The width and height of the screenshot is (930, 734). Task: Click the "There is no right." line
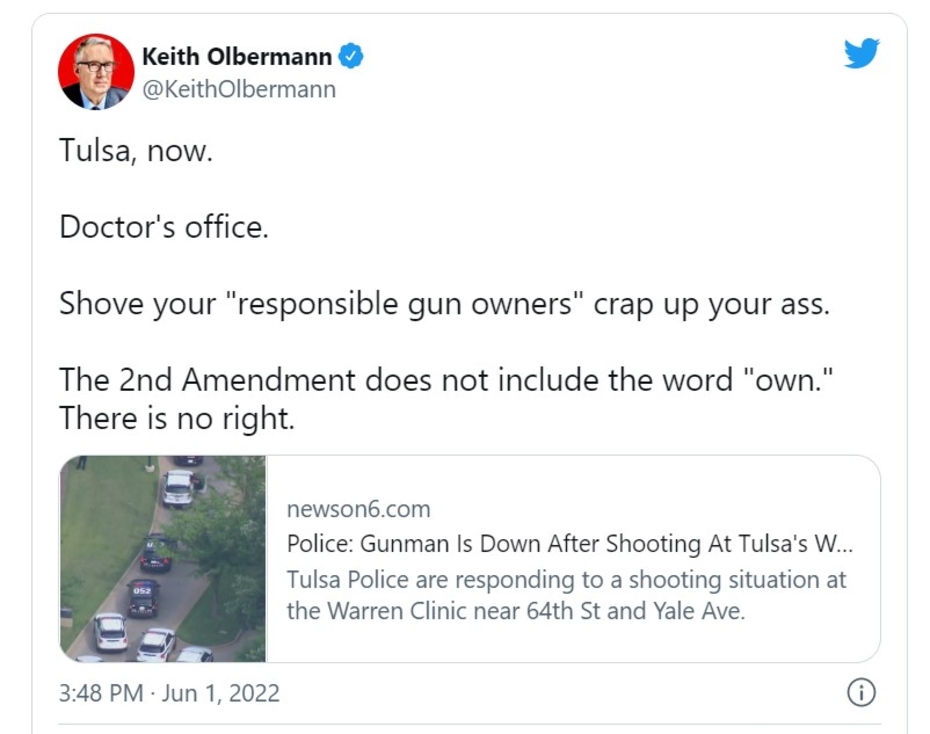177,417
